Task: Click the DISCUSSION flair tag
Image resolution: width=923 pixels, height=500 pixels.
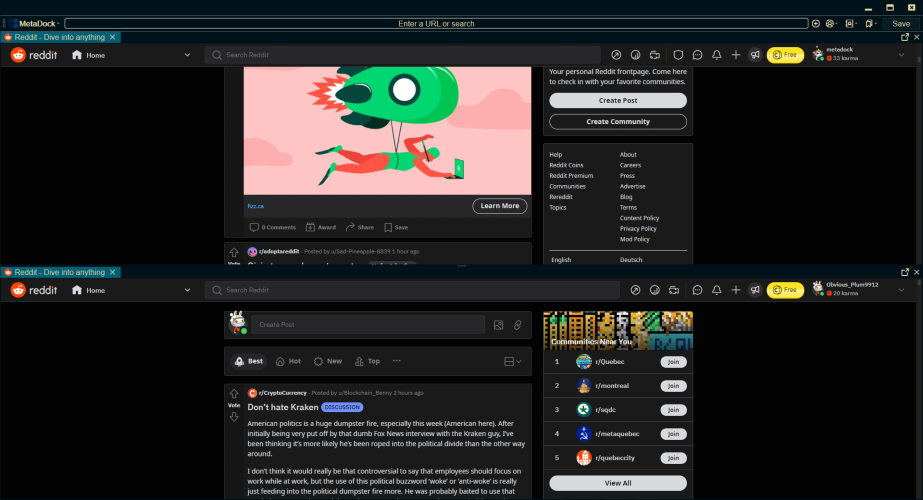Action: (342, 408)
